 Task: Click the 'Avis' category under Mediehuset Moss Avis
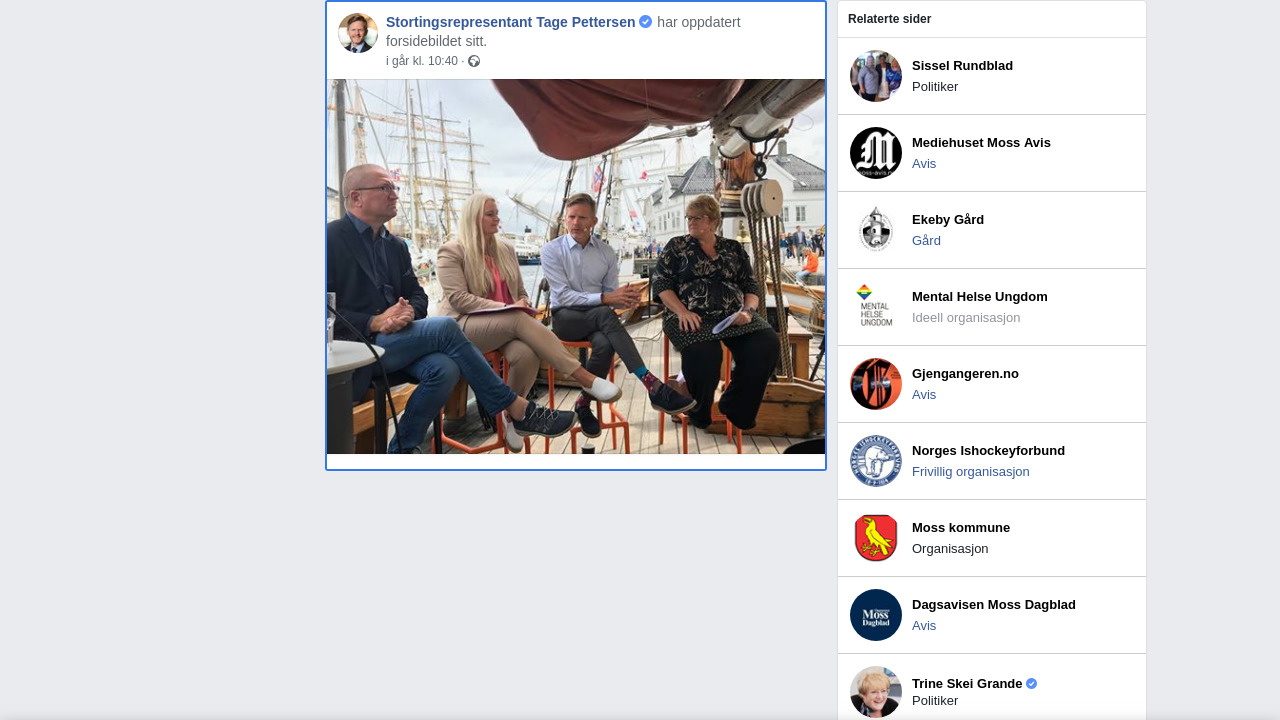(924, 164)
